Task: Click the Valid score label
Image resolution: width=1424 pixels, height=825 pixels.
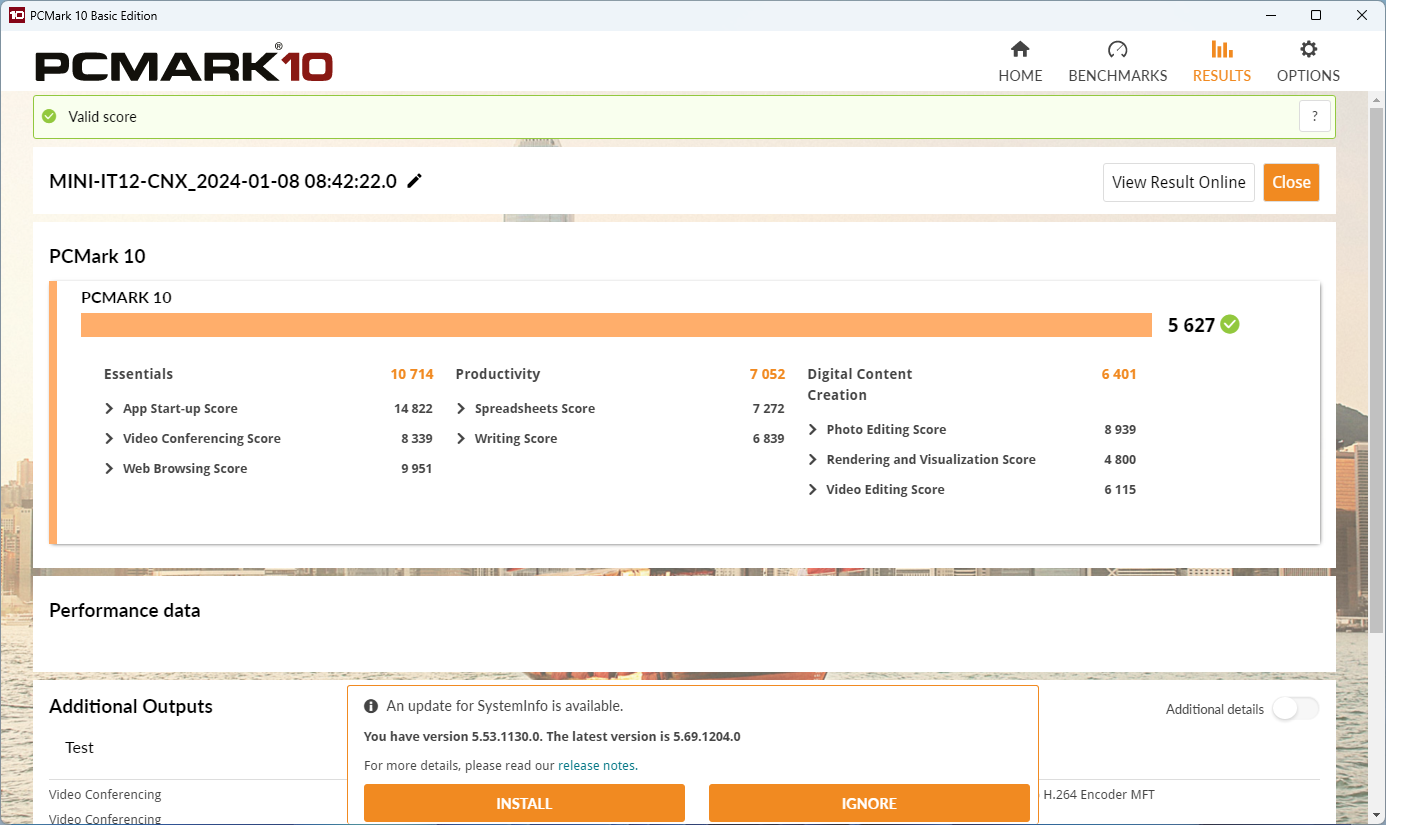Action: [x=103, y=117]
